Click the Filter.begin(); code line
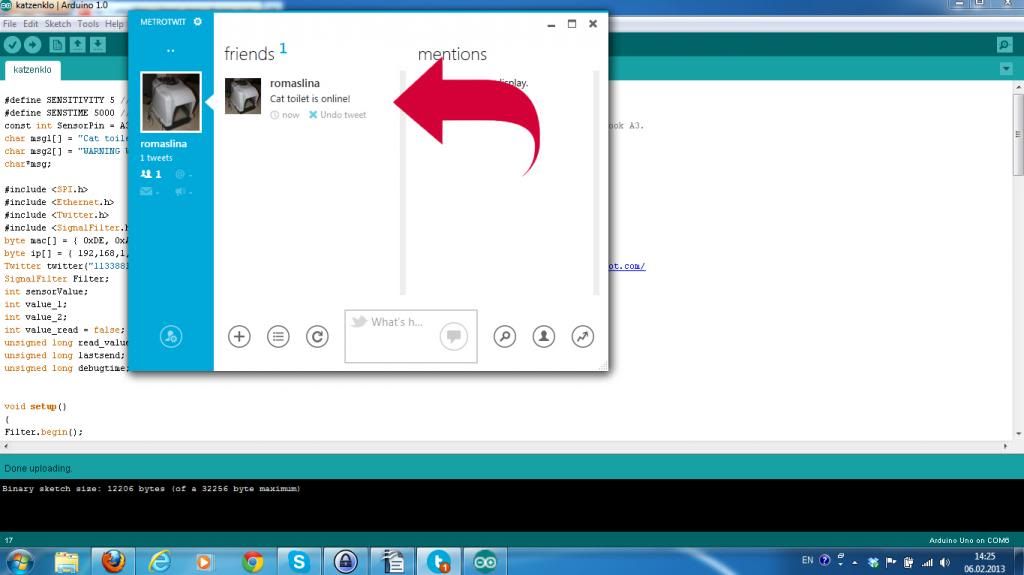 [x=44, y=432]
